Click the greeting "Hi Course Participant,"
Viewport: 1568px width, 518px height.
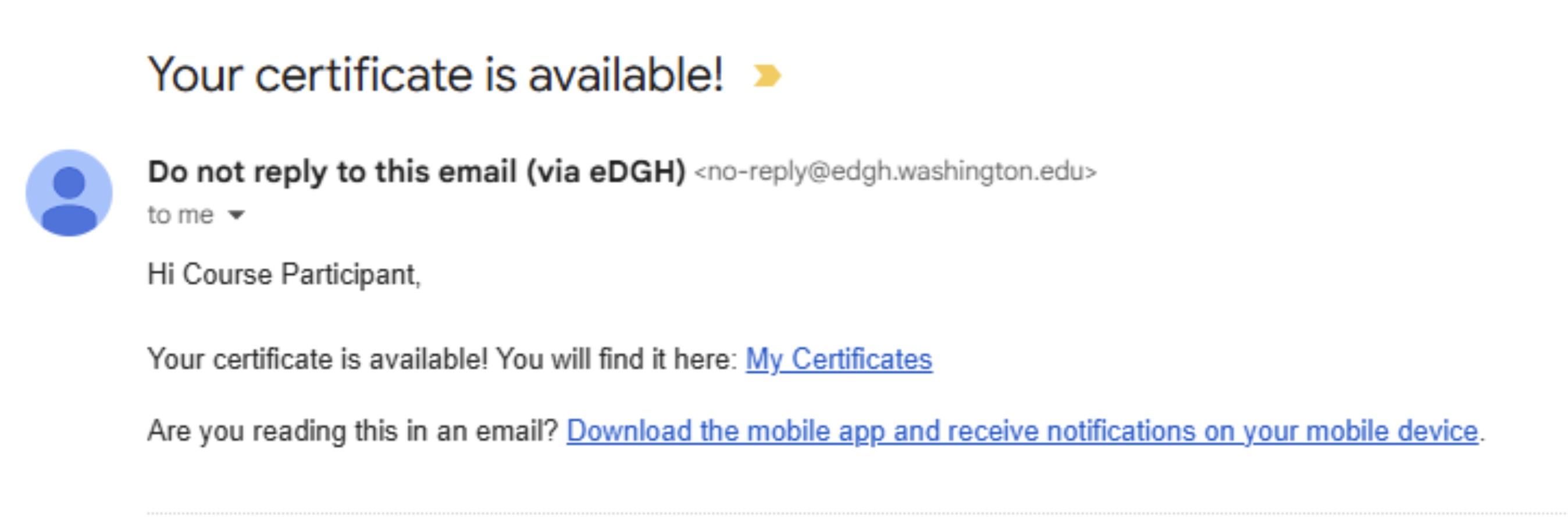click(284, 274)
